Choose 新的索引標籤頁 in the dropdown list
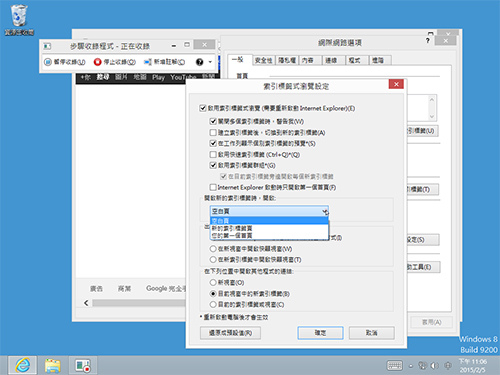Image resolution: width=500 pixels, height=375 pixels. tap(269, 228)
